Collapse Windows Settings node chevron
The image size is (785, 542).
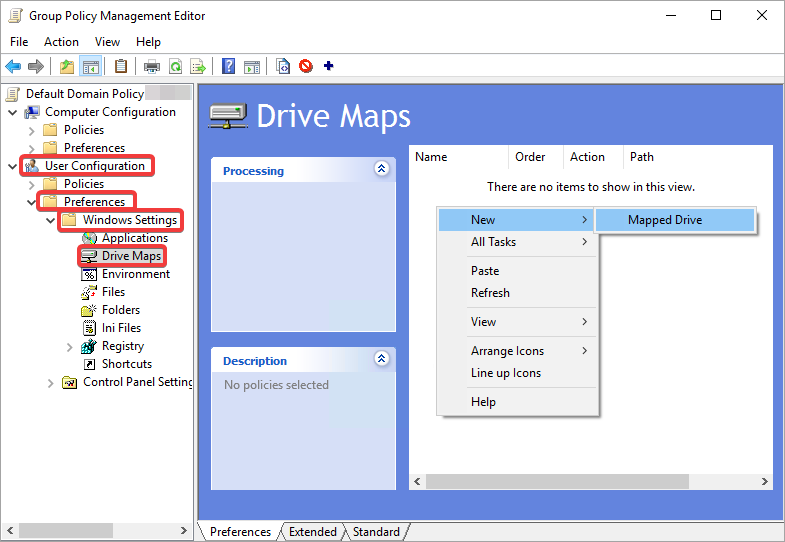click(x=51, y=221)
